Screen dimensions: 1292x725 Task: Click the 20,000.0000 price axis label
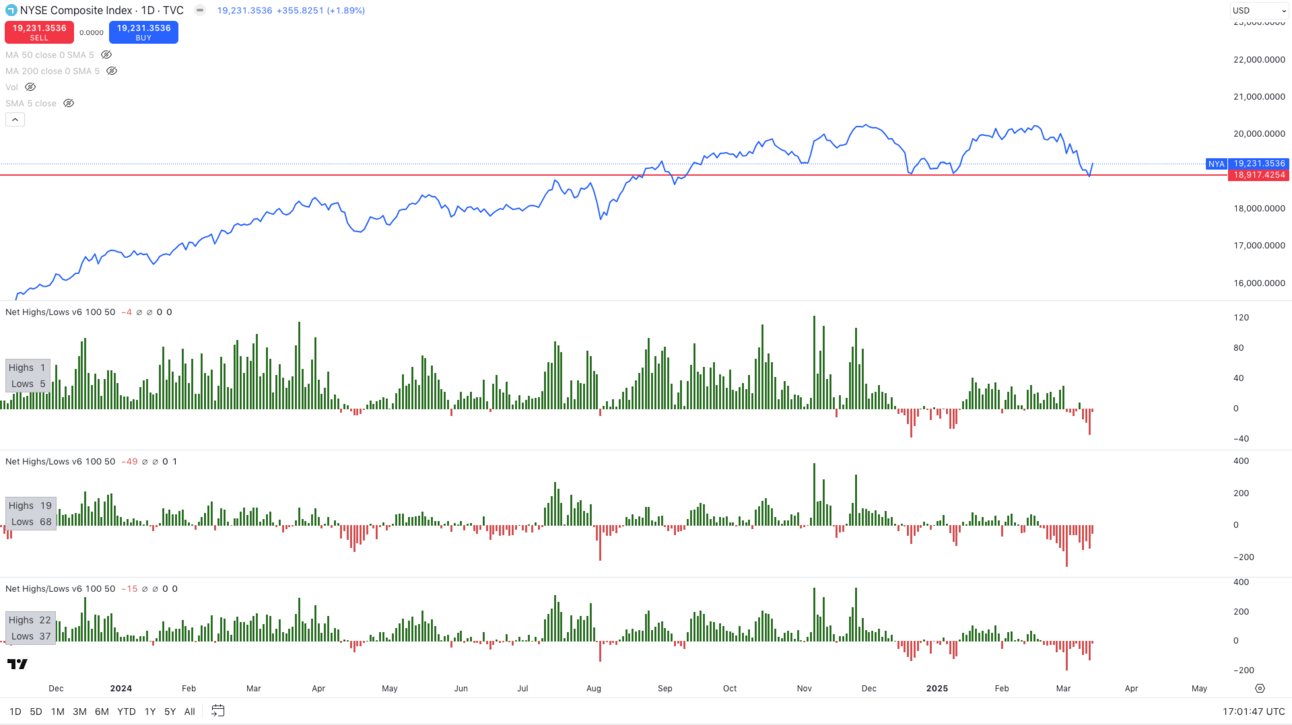(x=1259, y=134)
